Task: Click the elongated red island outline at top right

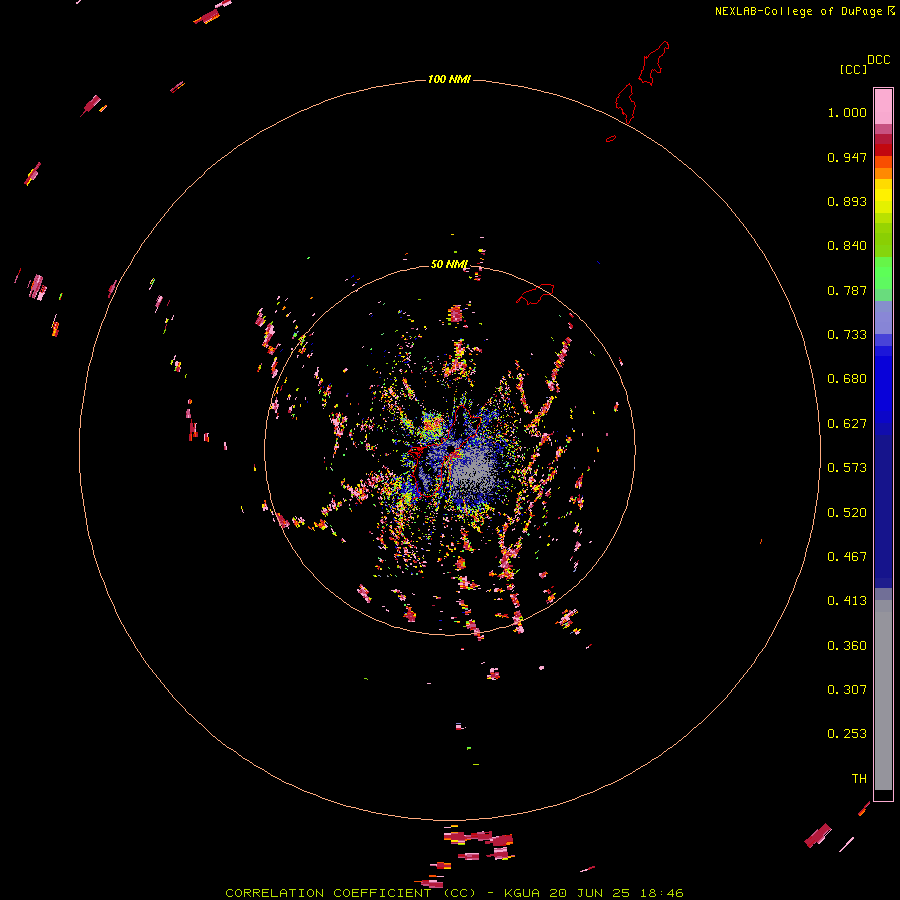Action: click(x=654, y=63)
